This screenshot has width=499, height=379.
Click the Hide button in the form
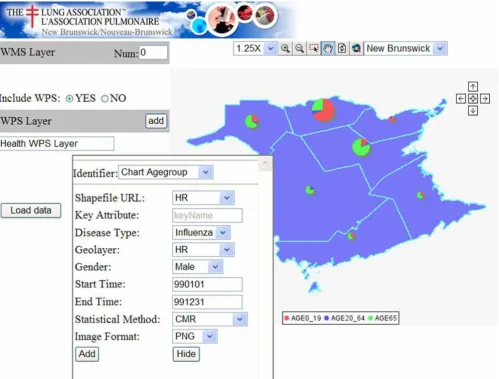tap(186, 354)
